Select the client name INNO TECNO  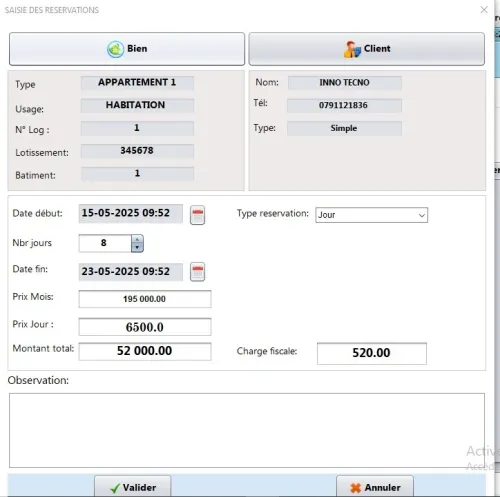[344, 83]
